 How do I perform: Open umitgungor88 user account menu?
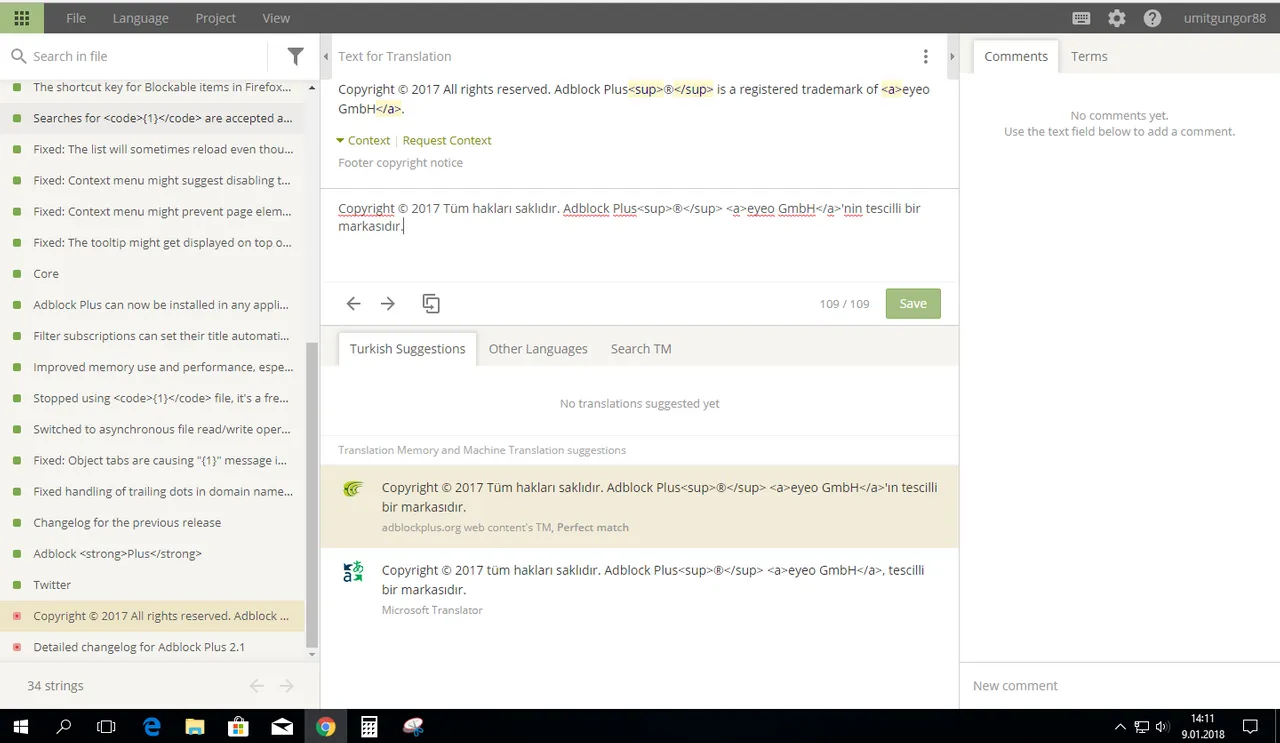click(x=1224, y=18)
